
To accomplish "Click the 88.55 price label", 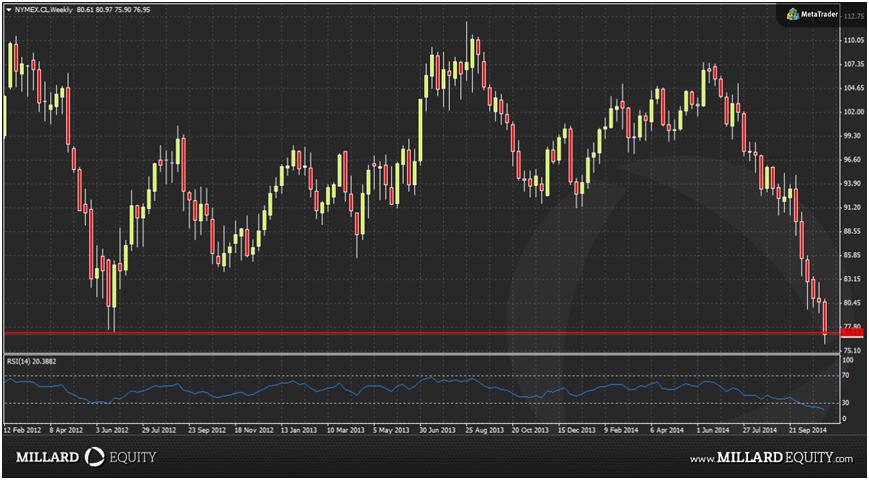I will point(852,231).
